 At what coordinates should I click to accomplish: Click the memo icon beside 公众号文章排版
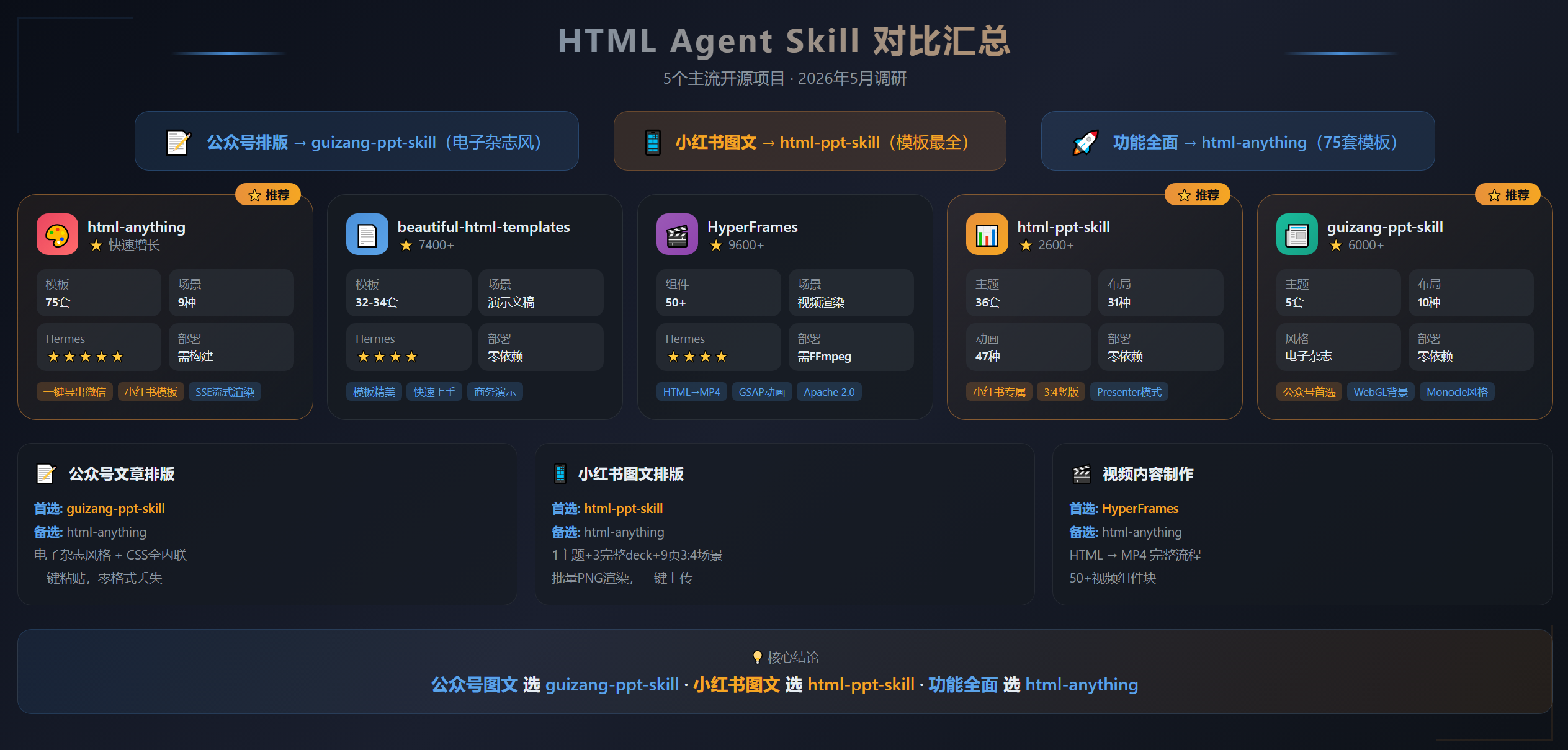click(x=47, y=474)
